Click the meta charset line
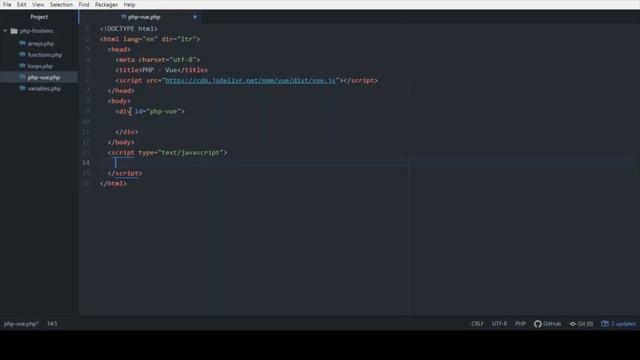640x360 pixels. pyautogui.click(x=158, y=60)
